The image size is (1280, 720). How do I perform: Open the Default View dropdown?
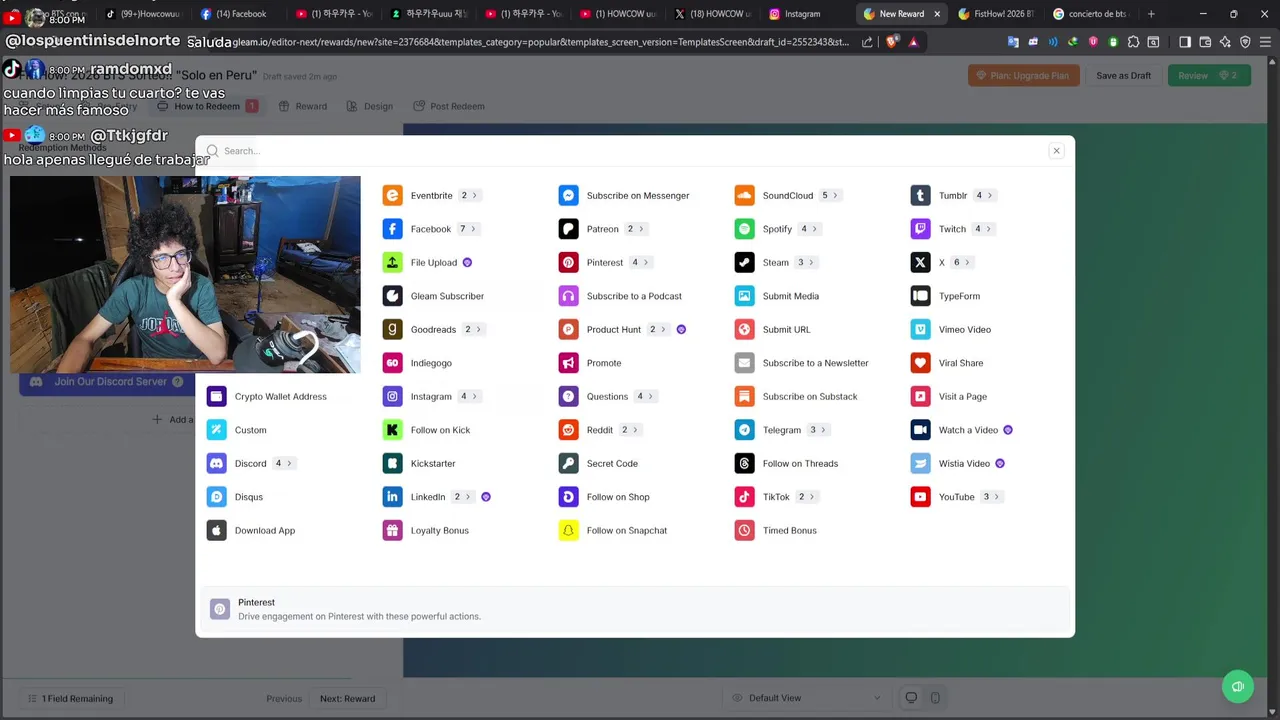tap(806, 698)
